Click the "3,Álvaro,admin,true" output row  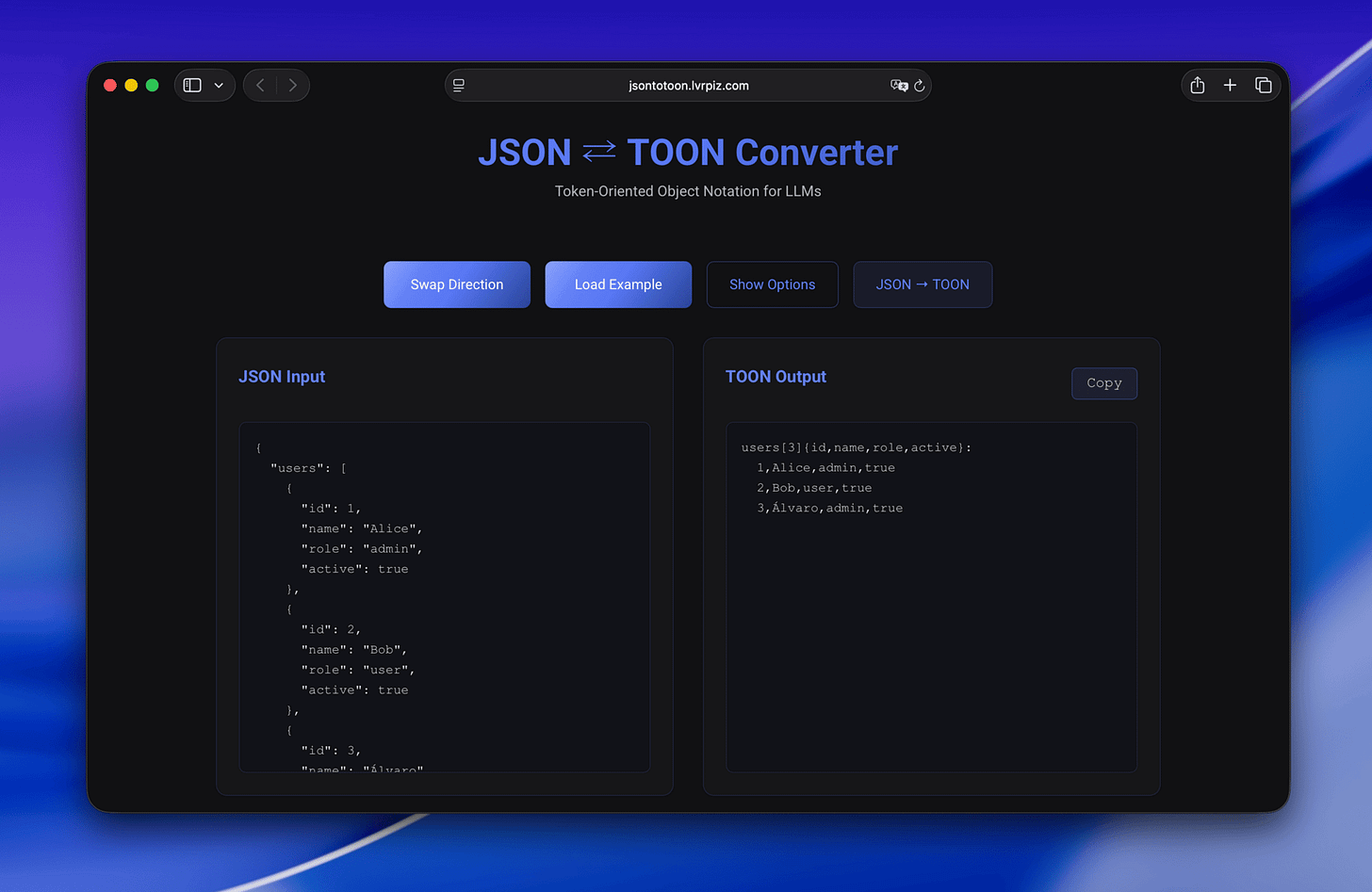click(829, 508)
